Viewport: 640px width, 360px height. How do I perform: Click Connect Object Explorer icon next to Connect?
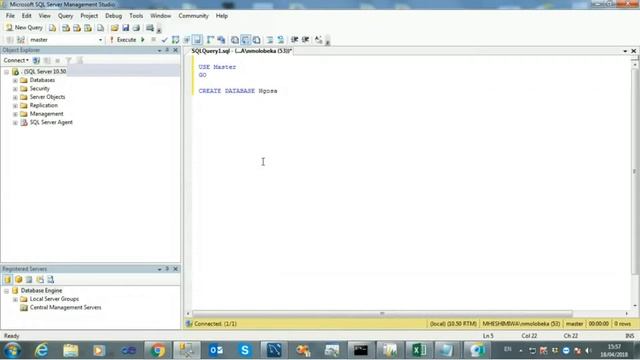tap(36, 60)
